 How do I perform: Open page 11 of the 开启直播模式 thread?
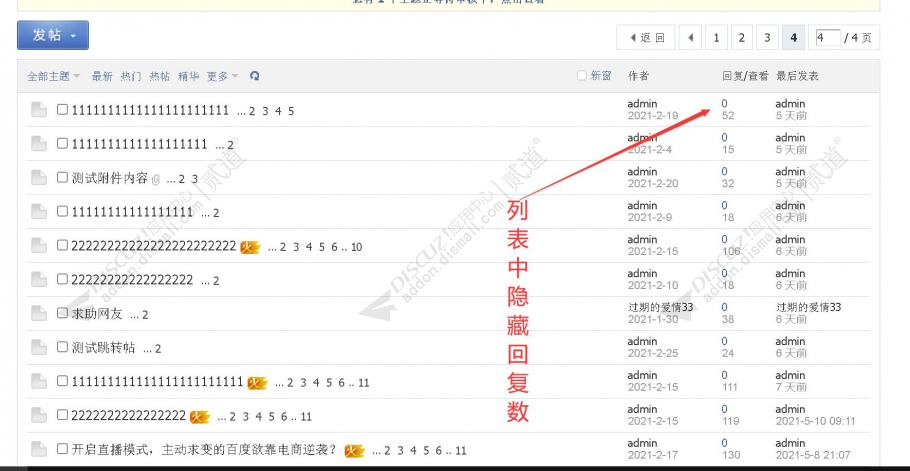[461, 451]
